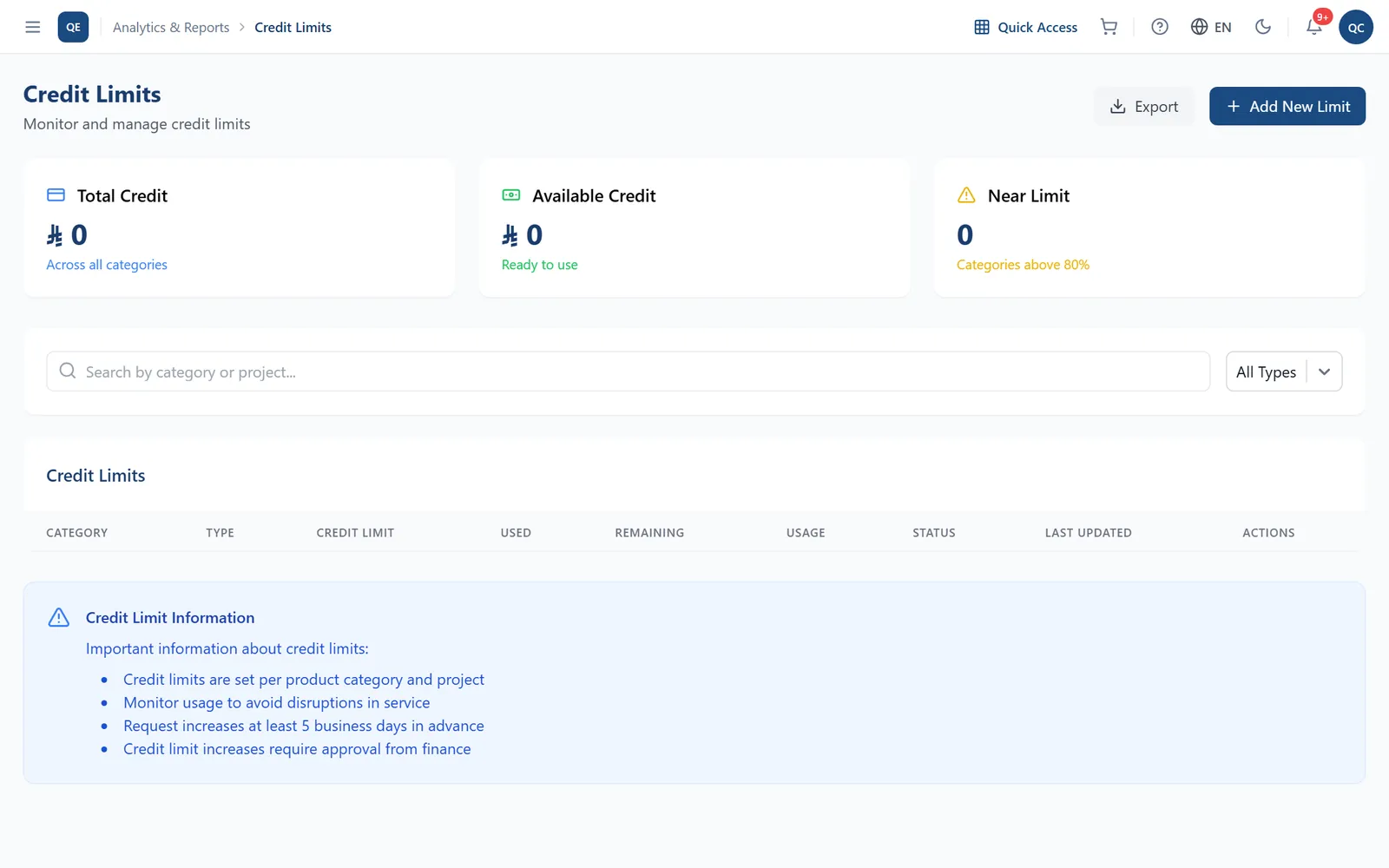
Task: Open the shopping cart icon
Action: coord(1109,27)
